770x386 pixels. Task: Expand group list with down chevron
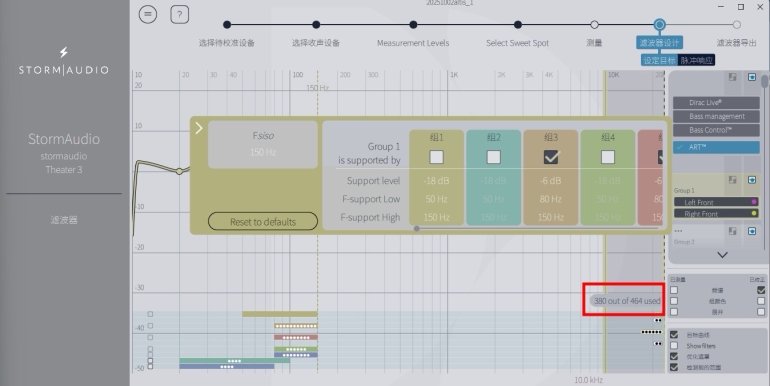point(722,255)
